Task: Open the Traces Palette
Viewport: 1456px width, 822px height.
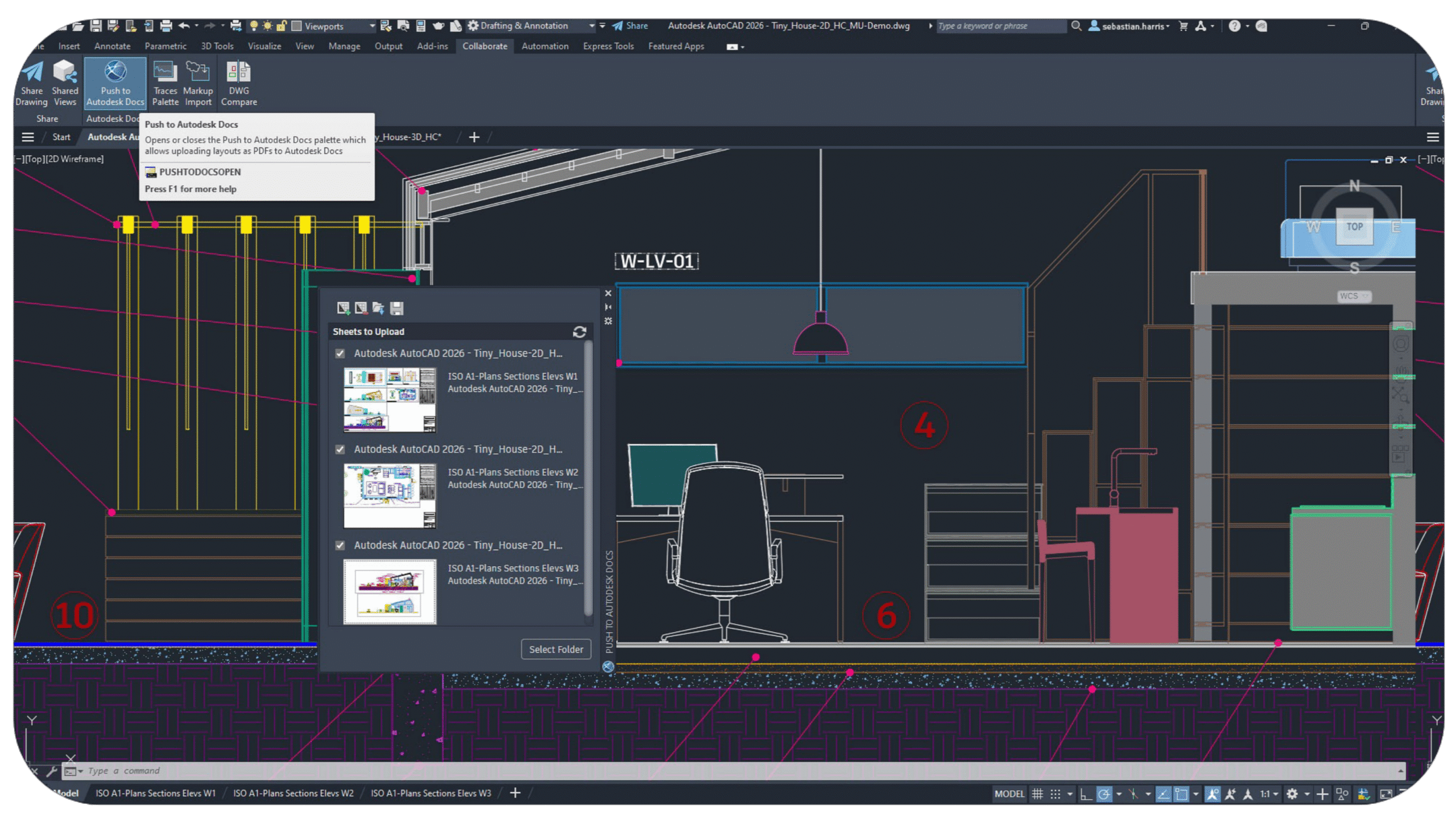Action: (165, 82)
